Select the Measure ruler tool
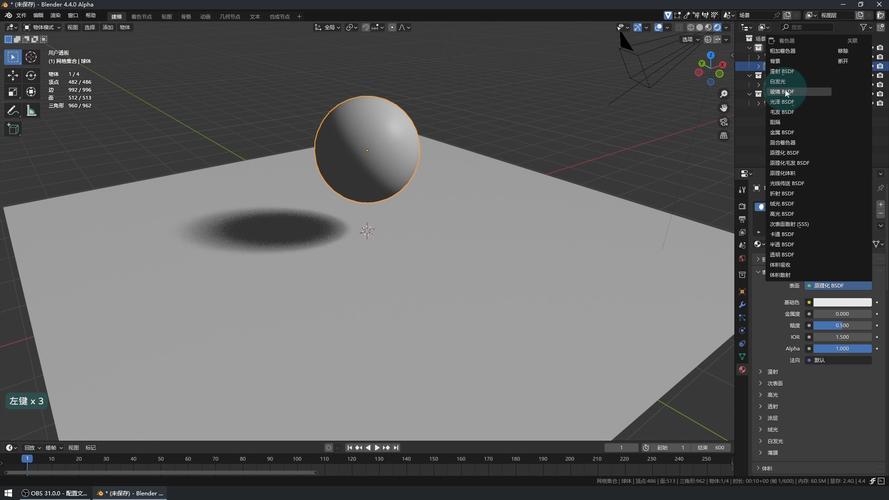Screen dimensions: 889x500 31,111
